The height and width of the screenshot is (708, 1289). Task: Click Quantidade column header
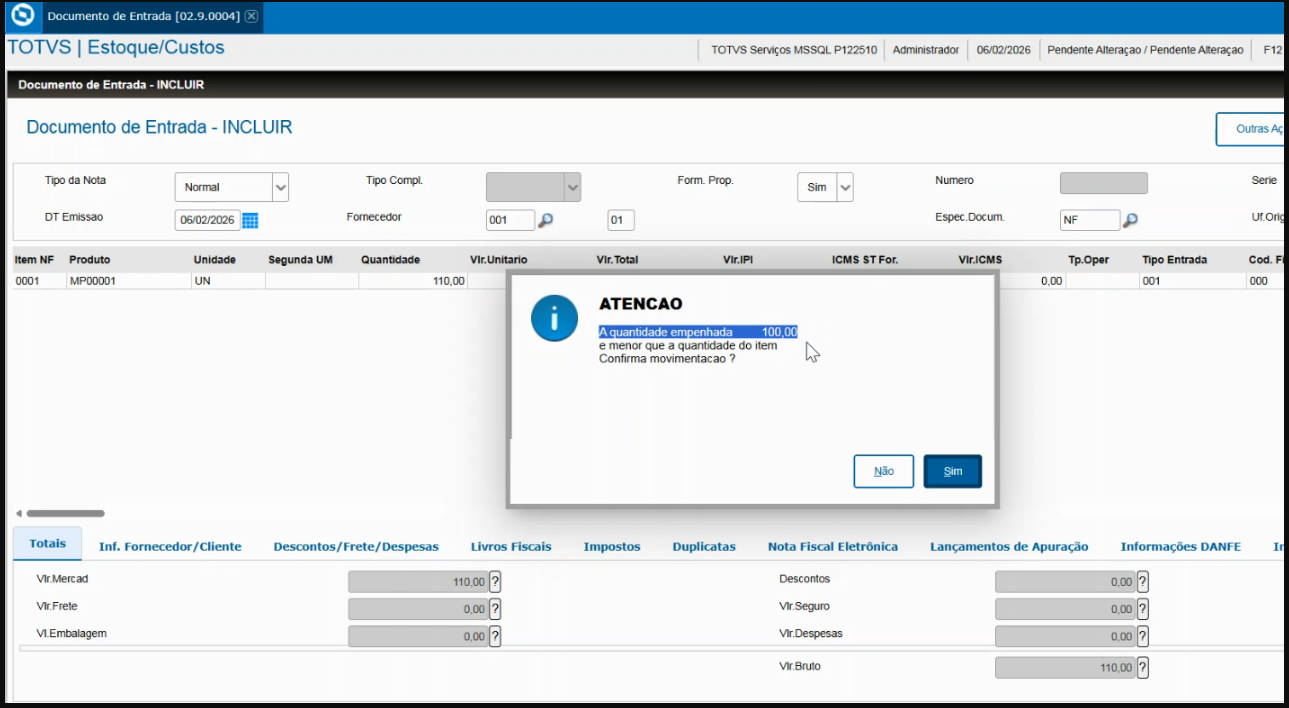[x=390, y=260]
